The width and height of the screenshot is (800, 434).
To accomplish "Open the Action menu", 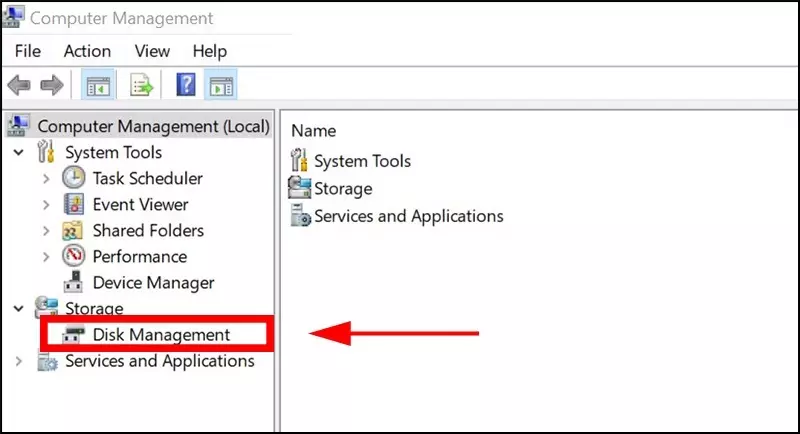I will tap(87, 51).
